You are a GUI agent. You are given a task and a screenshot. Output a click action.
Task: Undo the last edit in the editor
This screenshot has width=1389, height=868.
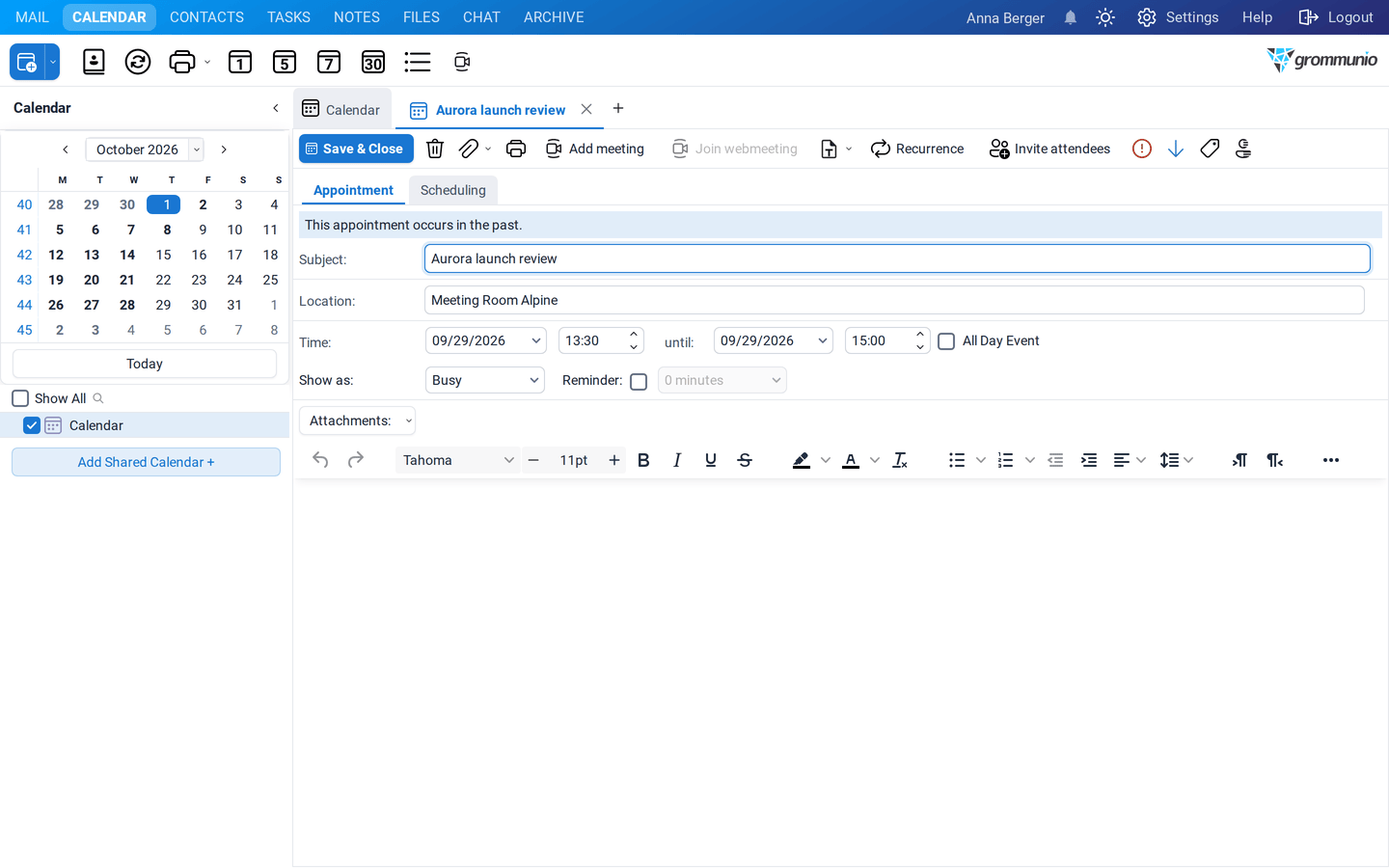320,460
